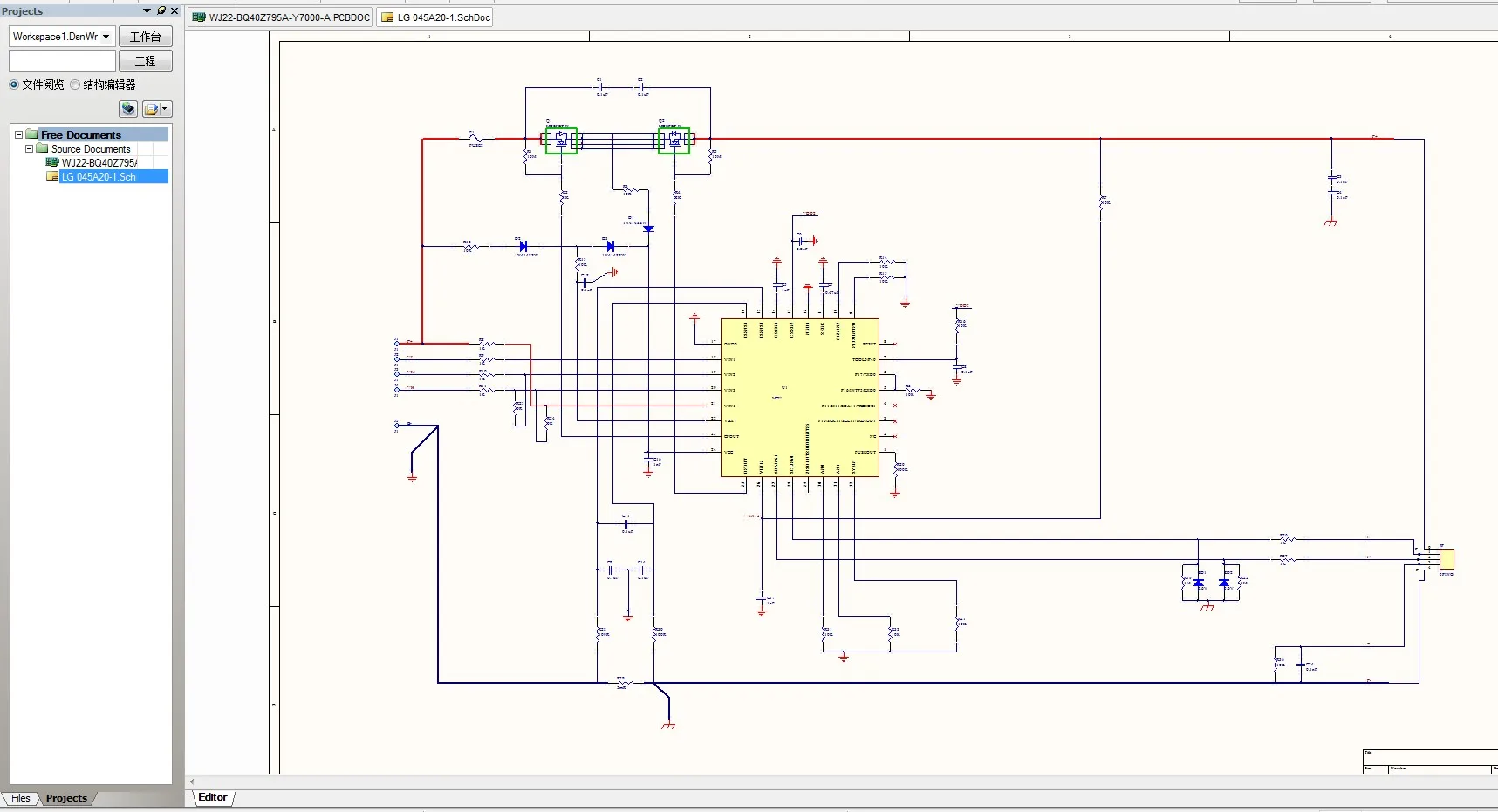Switch to the Files panel tab
The width and height of the screenshot is (1498, 812).
click(21, 798)
